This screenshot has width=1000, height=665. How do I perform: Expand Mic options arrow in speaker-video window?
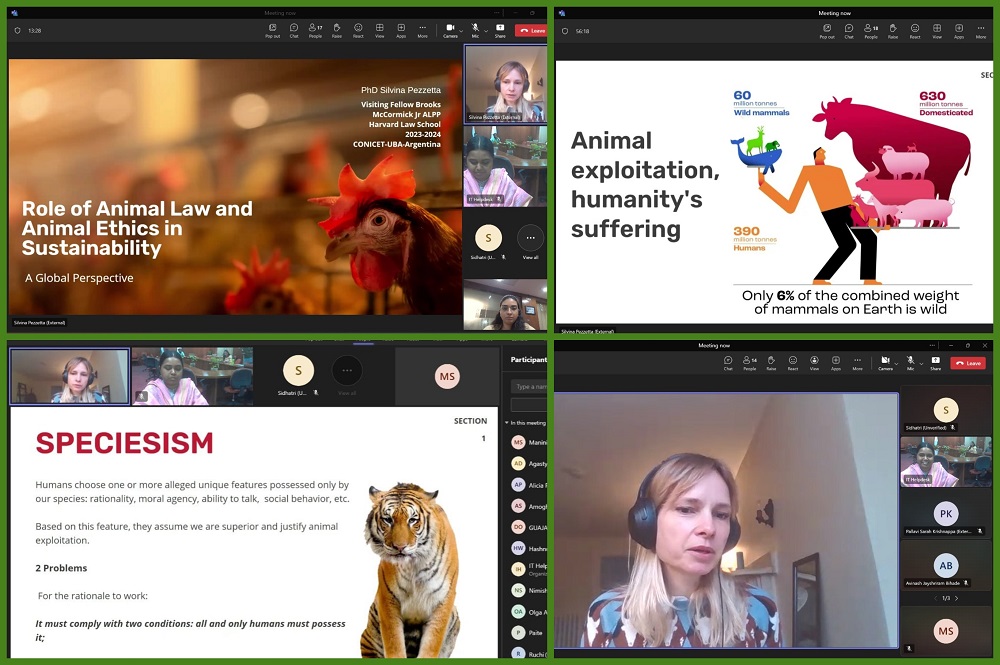point(921,363)
